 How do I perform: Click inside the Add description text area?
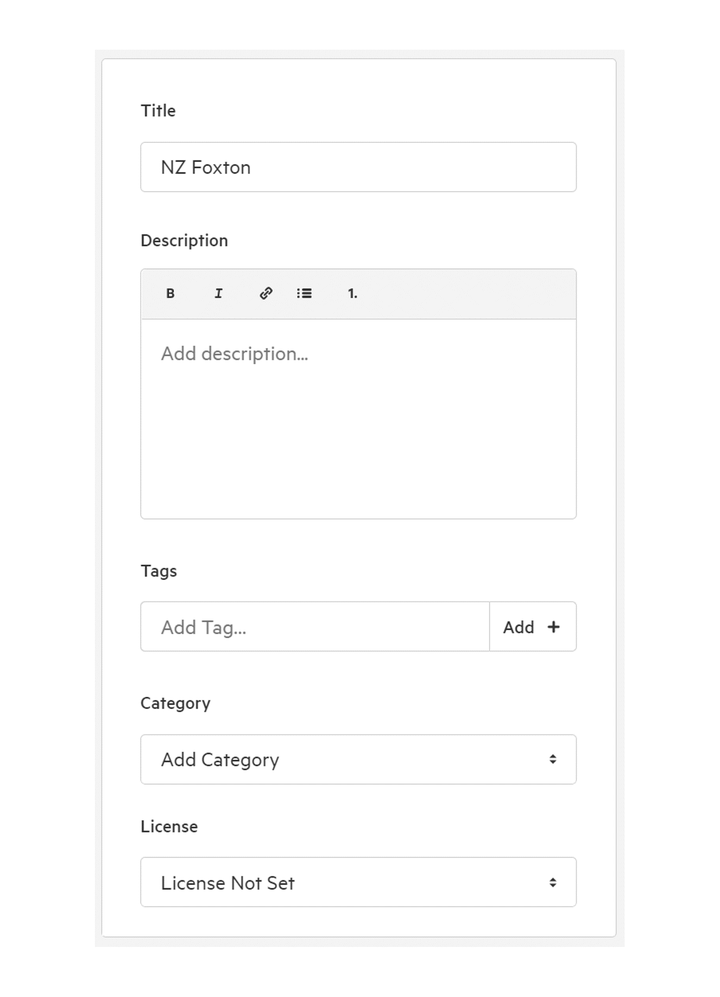pos(359,418)
